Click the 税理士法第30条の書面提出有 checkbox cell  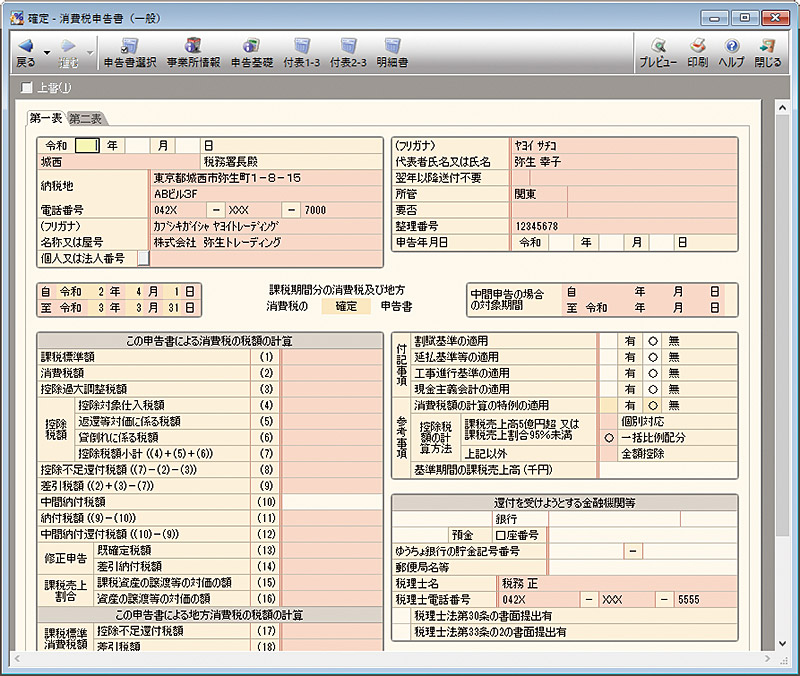(402, 616)
